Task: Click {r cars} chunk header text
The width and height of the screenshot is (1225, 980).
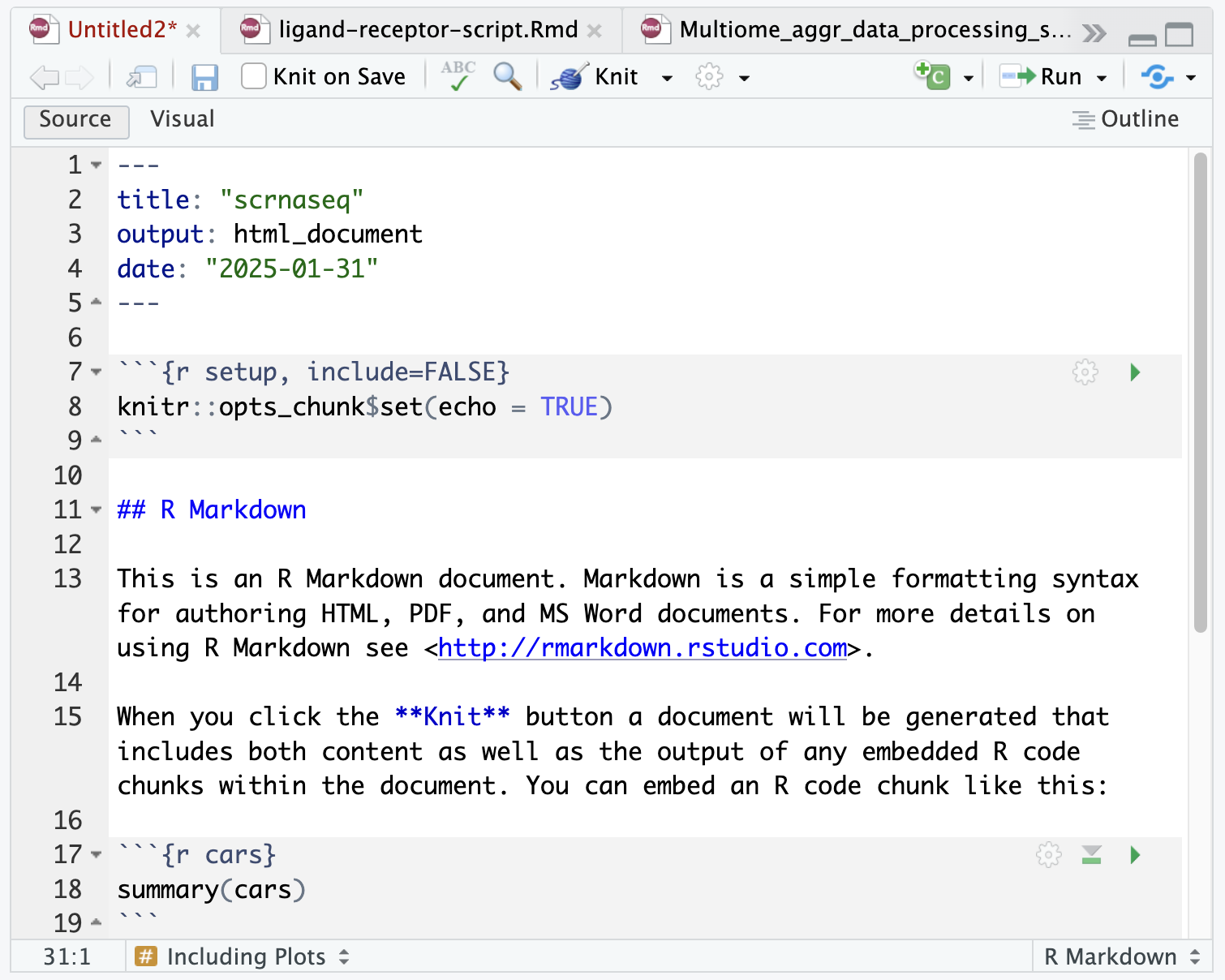Action: click(x=219, y=855)
